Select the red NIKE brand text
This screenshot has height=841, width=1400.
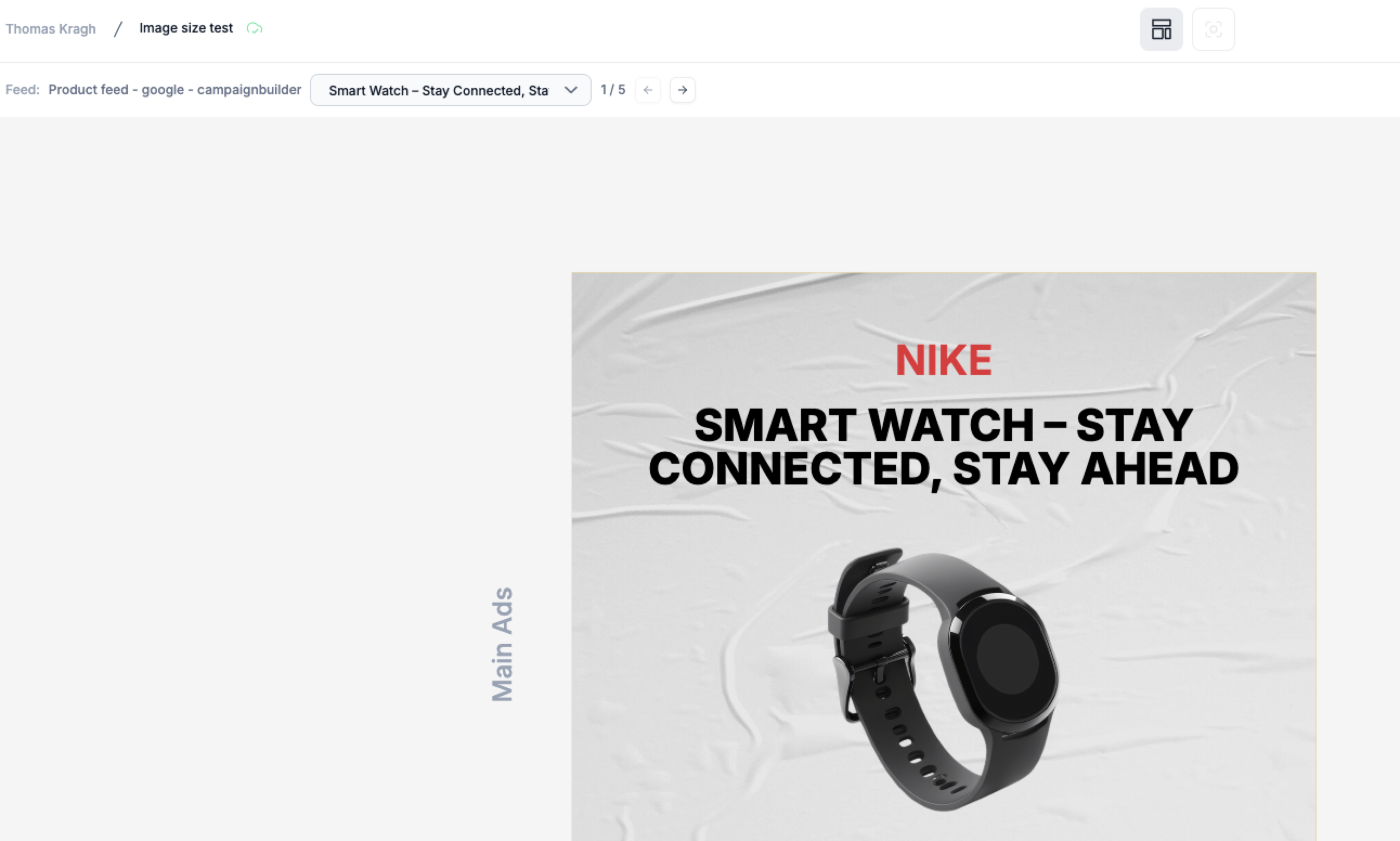[x=943, y=360]
